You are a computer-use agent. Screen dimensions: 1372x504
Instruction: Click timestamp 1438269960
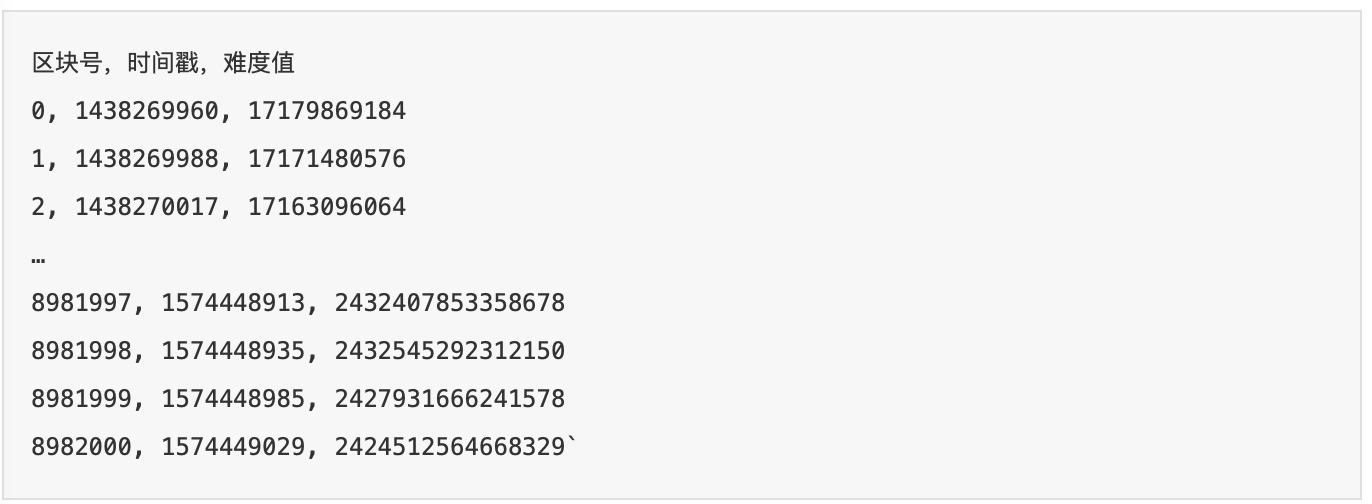[x=146, y=111]
